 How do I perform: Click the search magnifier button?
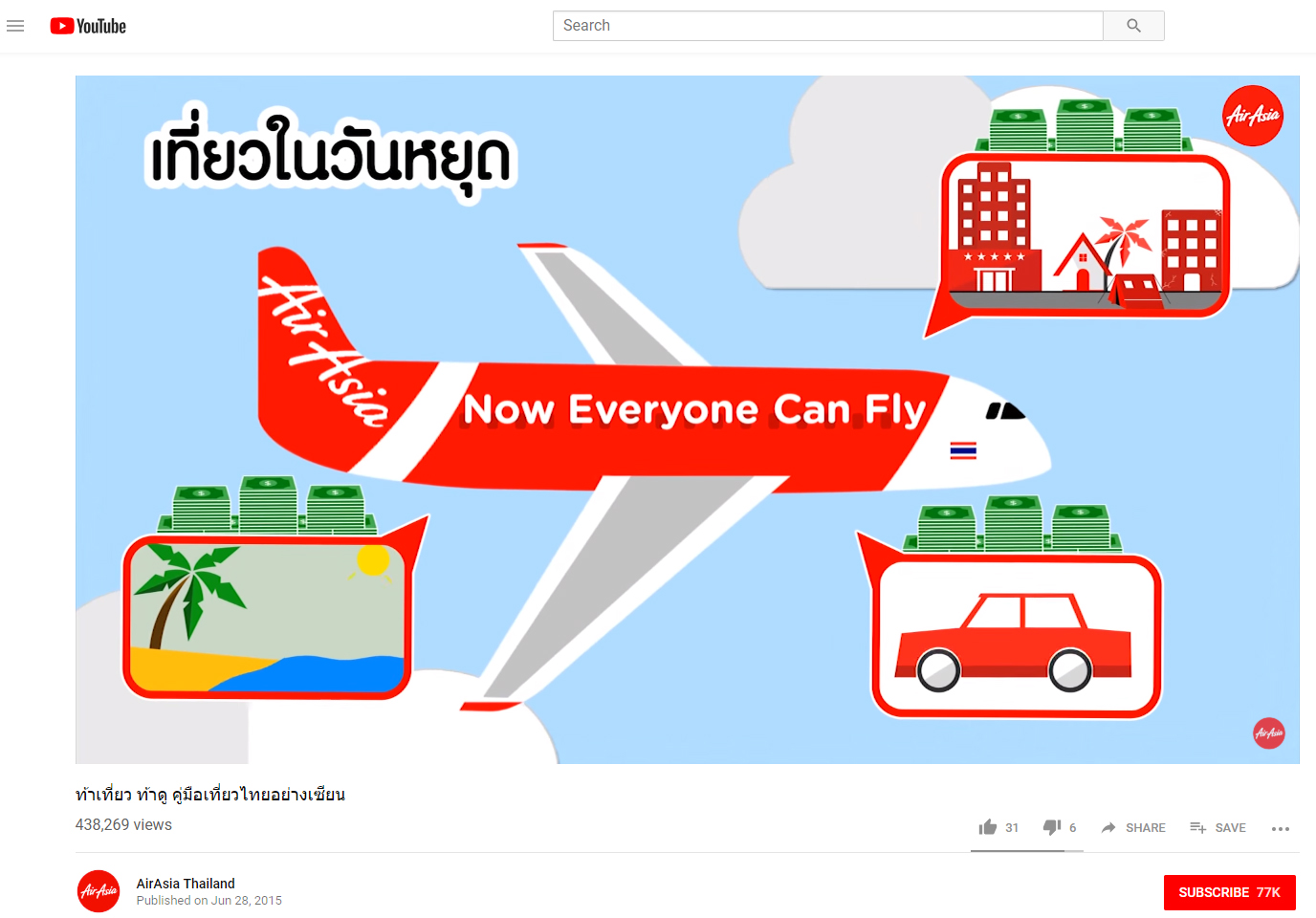pyautogui.click(x=1133, y=26)
